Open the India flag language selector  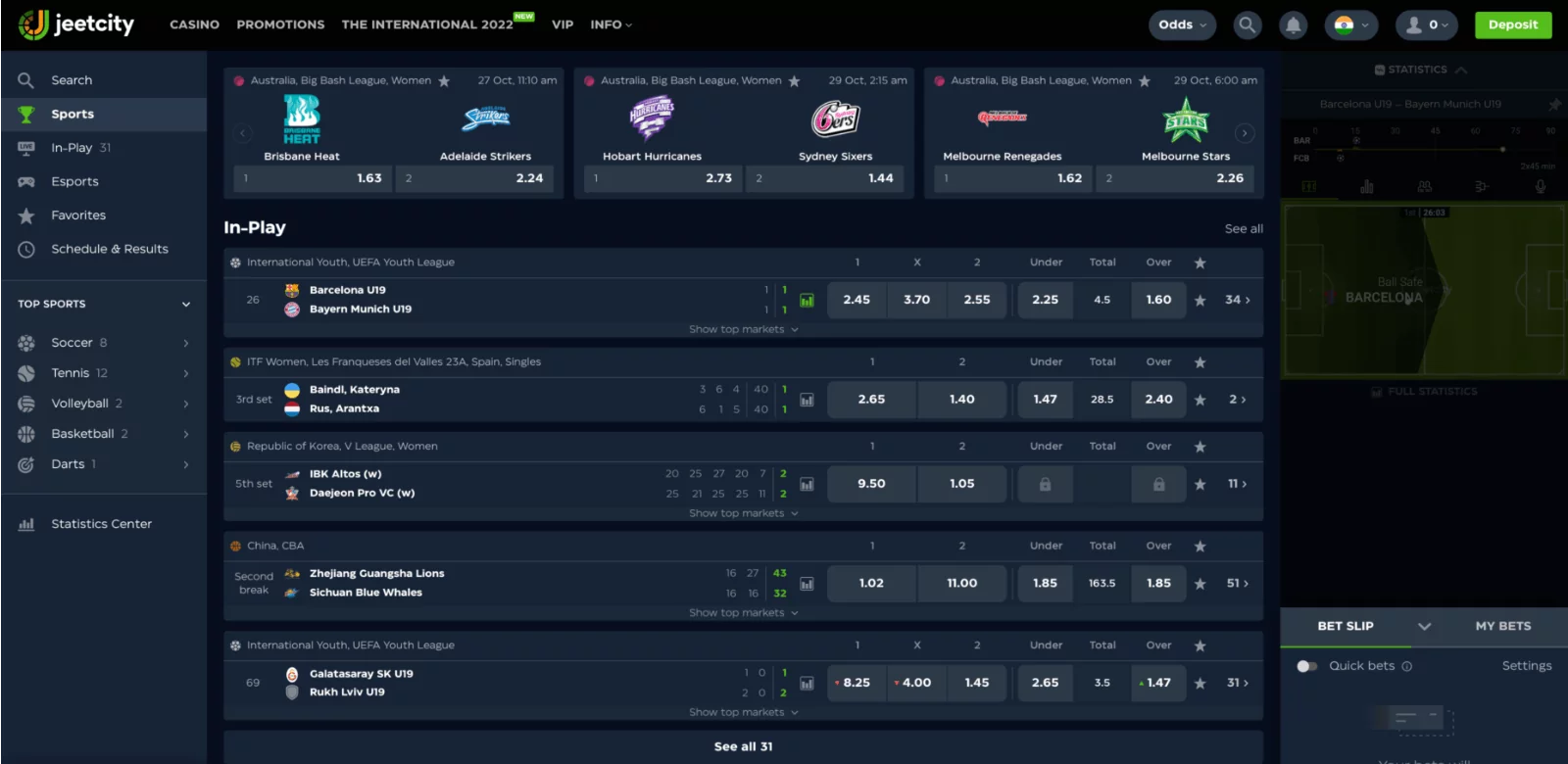(1351, 24)
